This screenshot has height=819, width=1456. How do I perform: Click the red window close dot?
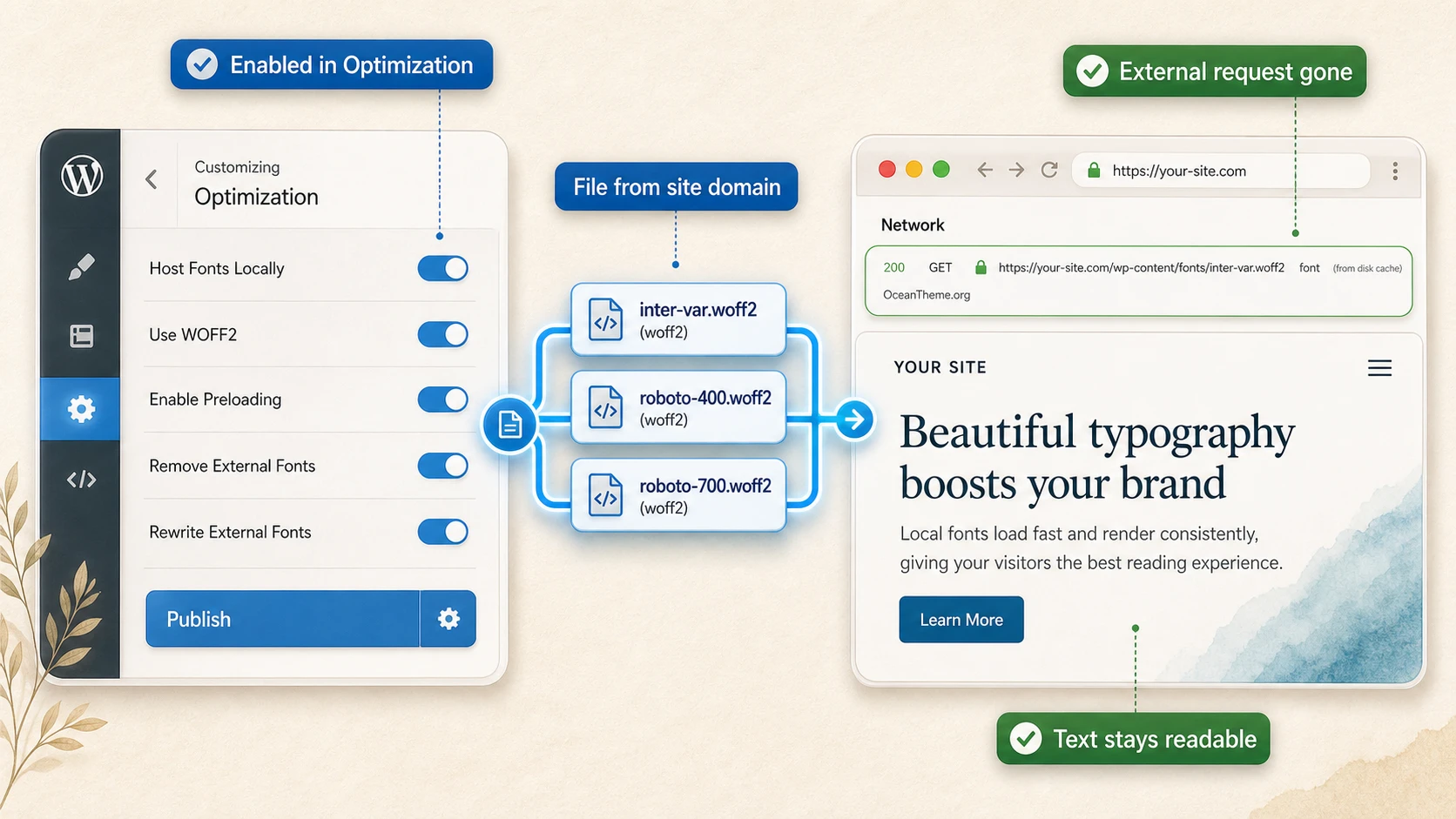(887, 169)
